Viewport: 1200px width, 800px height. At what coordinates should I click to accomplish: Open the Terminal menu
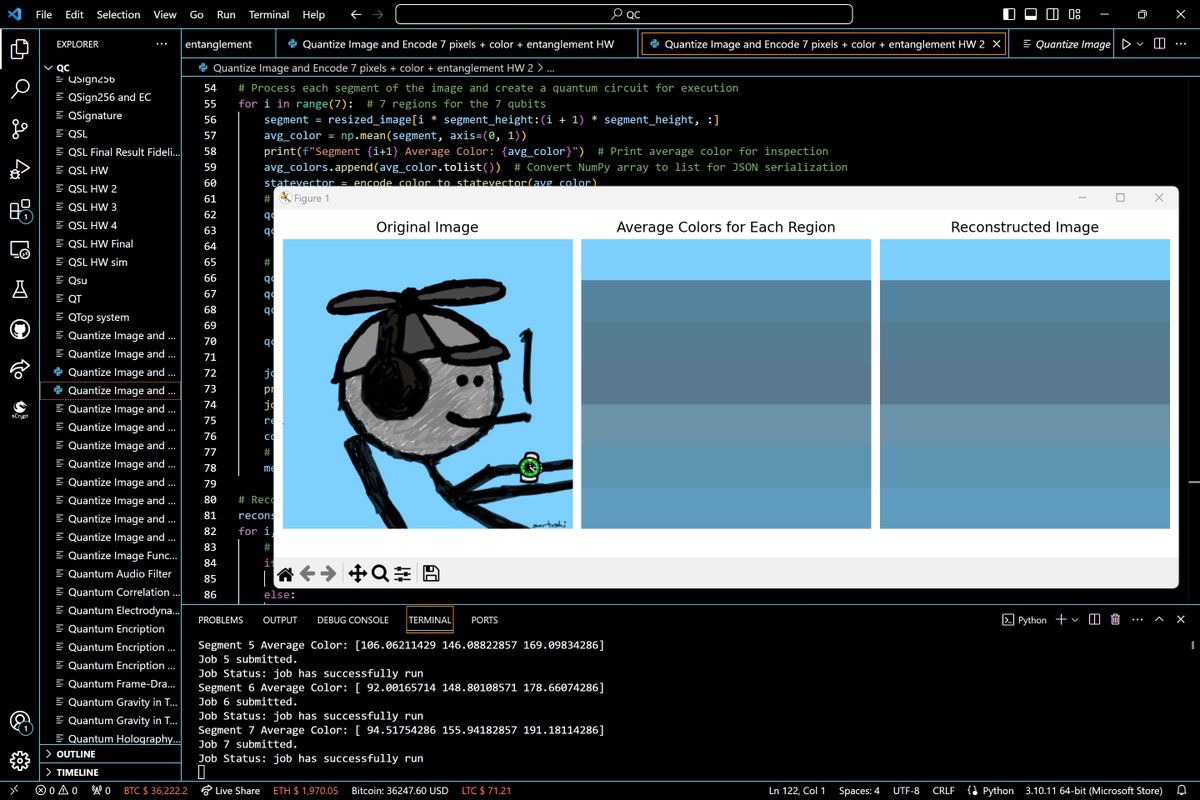pos(269,15)
